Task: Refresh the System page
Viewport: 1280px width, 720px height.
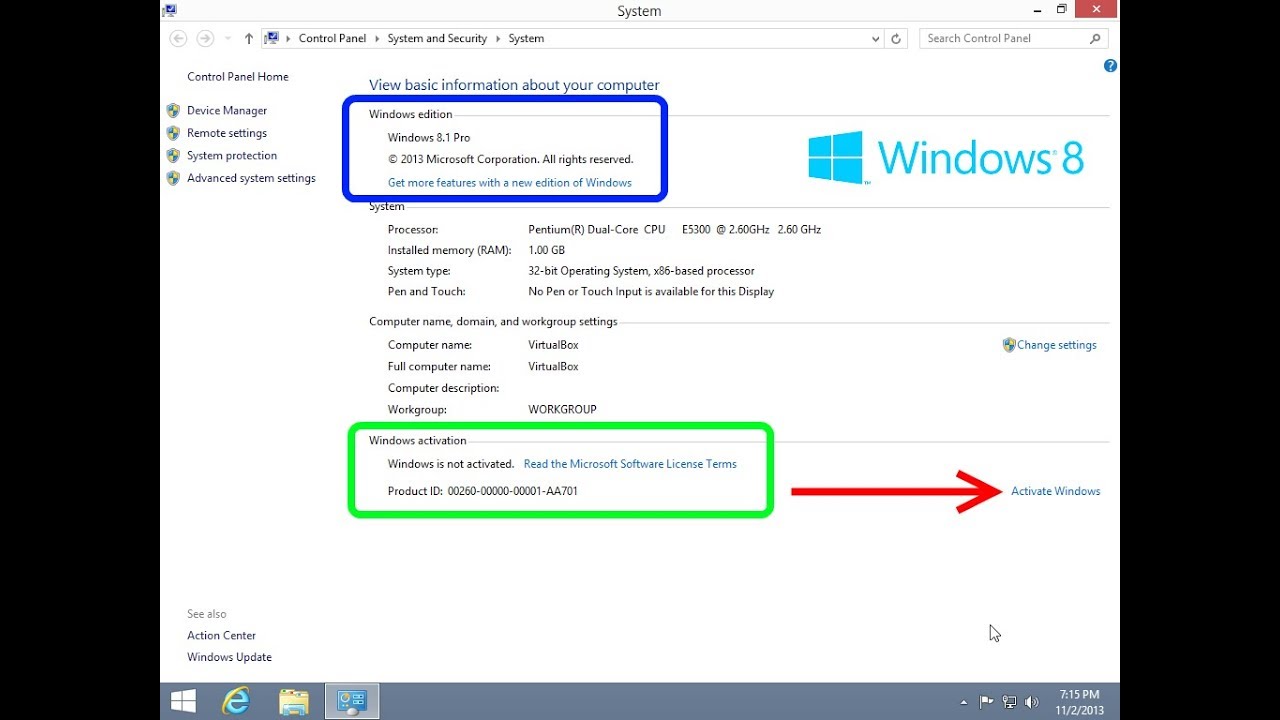Action: [896, 38]
